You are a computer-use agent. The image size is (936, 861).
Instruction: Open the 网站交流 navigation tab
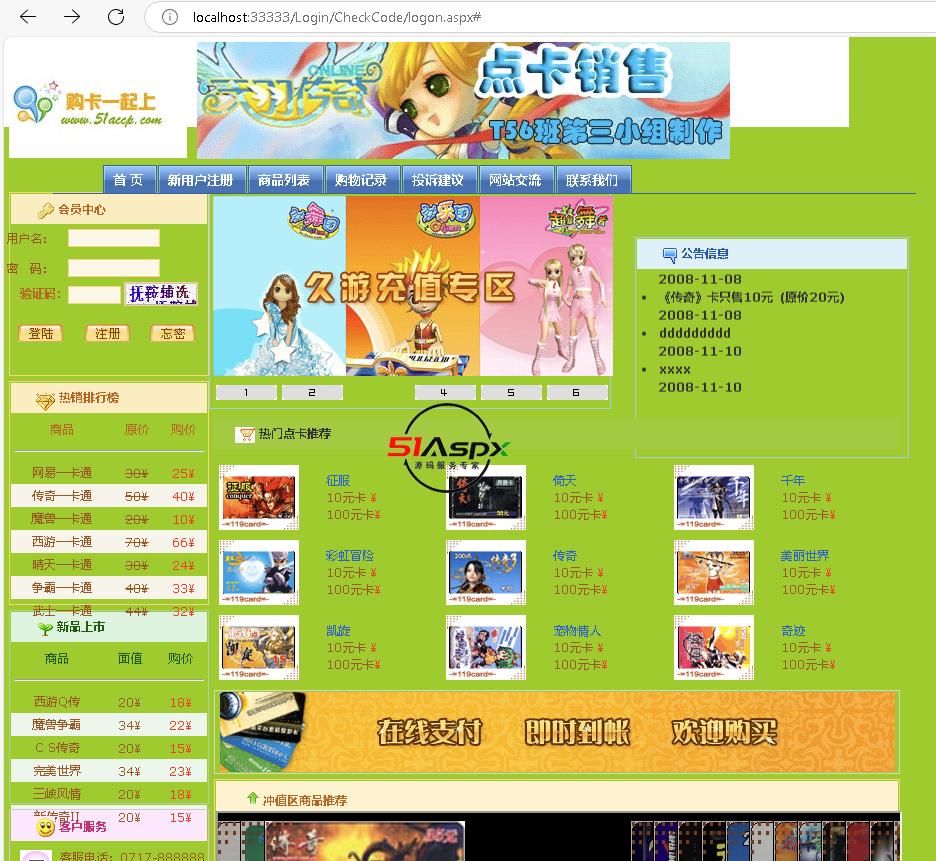[x=515, y=180]
